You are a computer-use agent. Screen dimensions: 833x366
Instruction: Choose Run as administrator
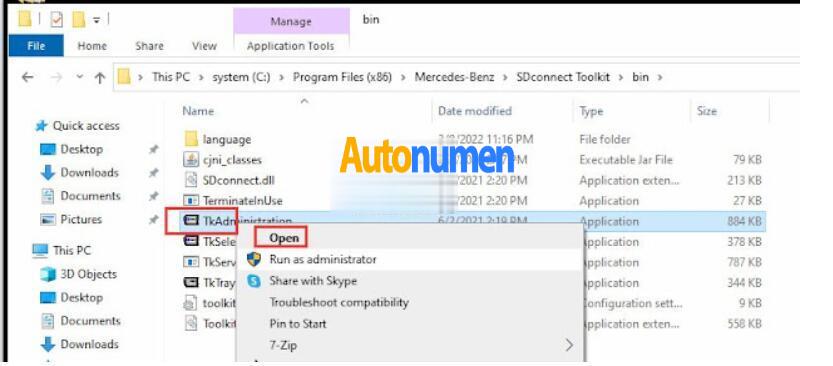click(x=322, y=260)
